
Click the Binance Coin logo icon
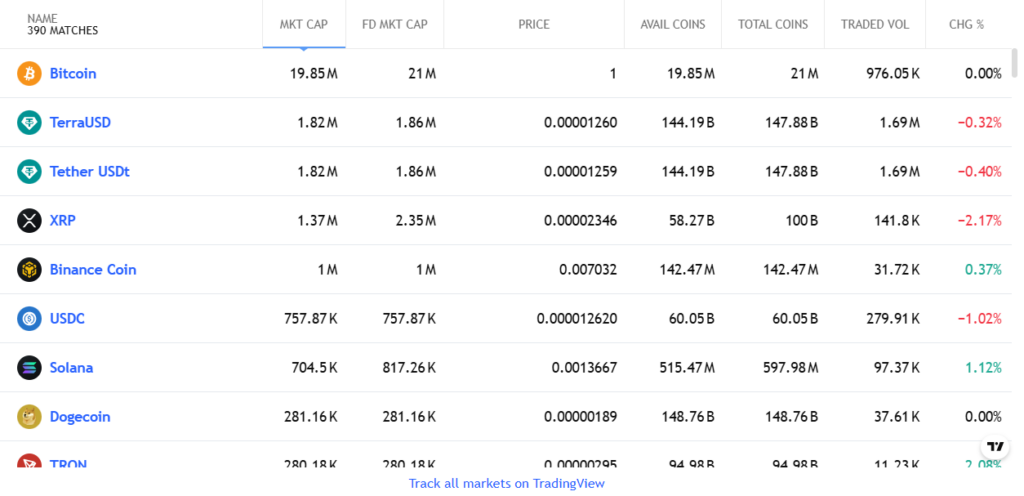point(29,269)
